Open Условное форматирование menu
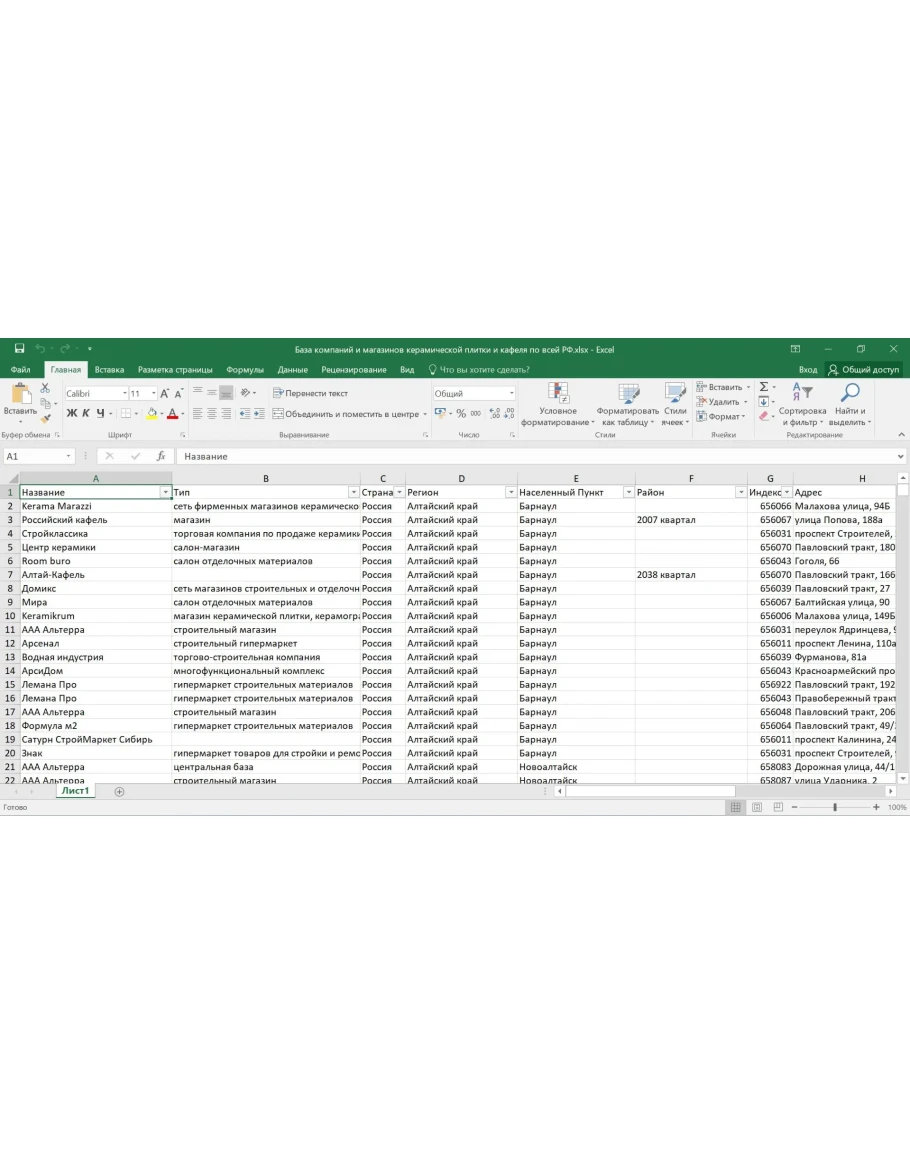The image size is (910, 1155). (557, 404)
